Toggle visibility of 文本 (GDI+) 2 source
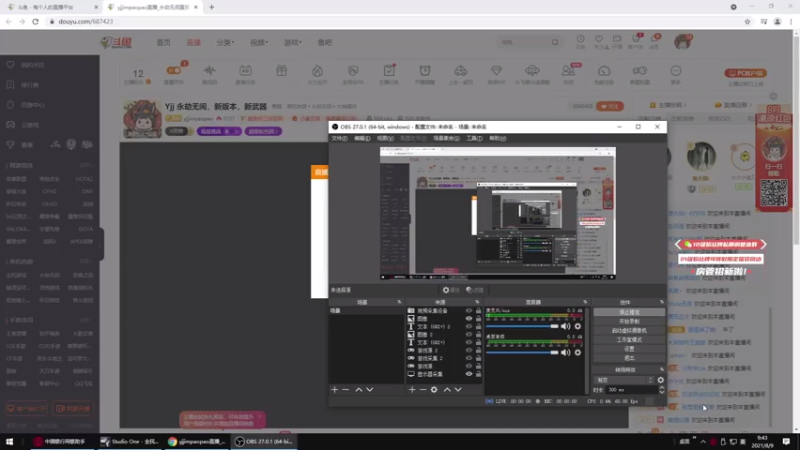Image resolution: width=800 pixels, height=450 pixels. pos(469,327)
